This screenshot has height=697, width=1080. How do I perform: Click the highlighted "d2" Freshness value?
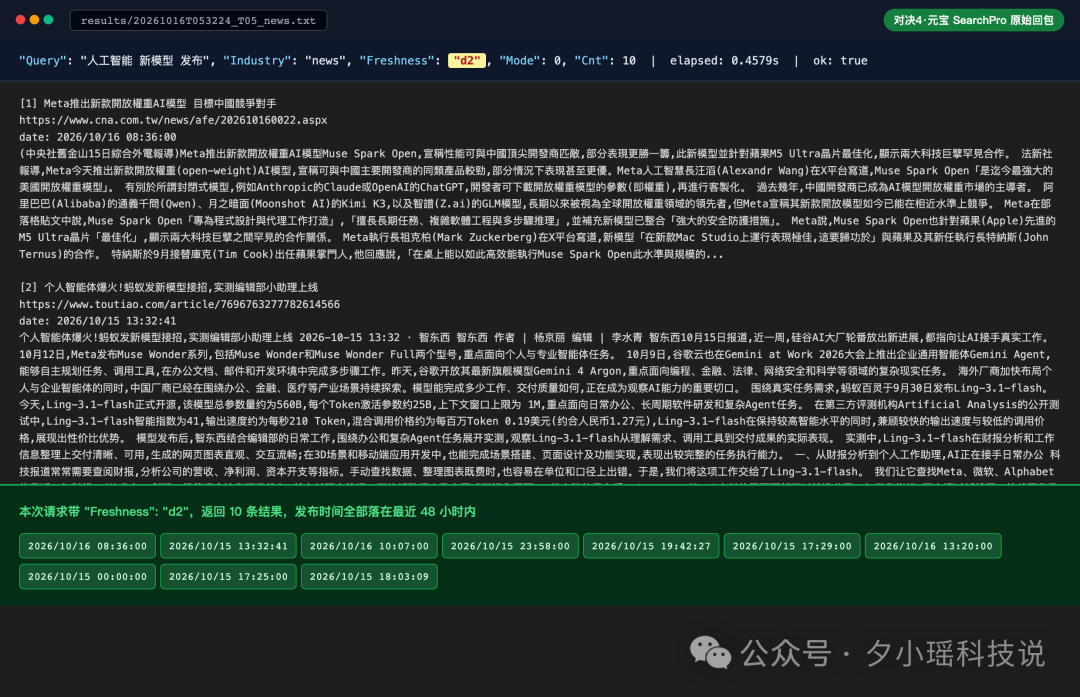[x=467, y=61]
